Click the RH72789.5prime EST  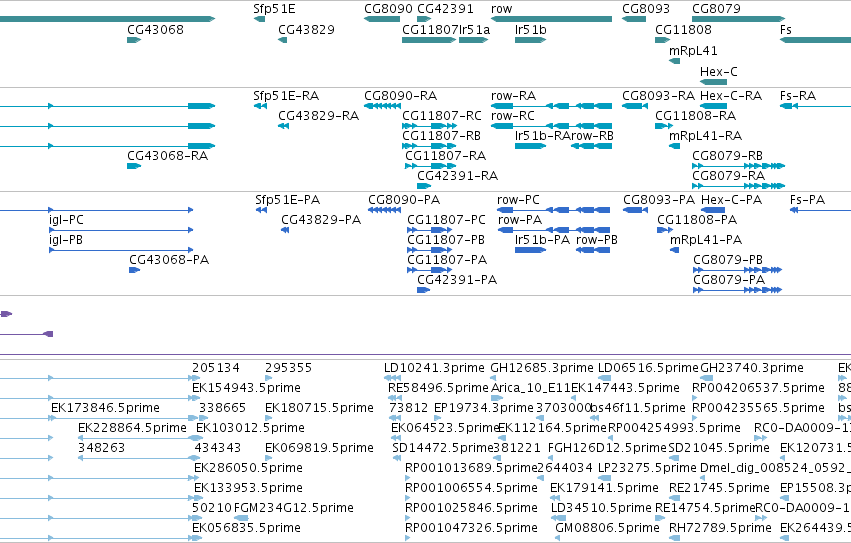[675, 538]
